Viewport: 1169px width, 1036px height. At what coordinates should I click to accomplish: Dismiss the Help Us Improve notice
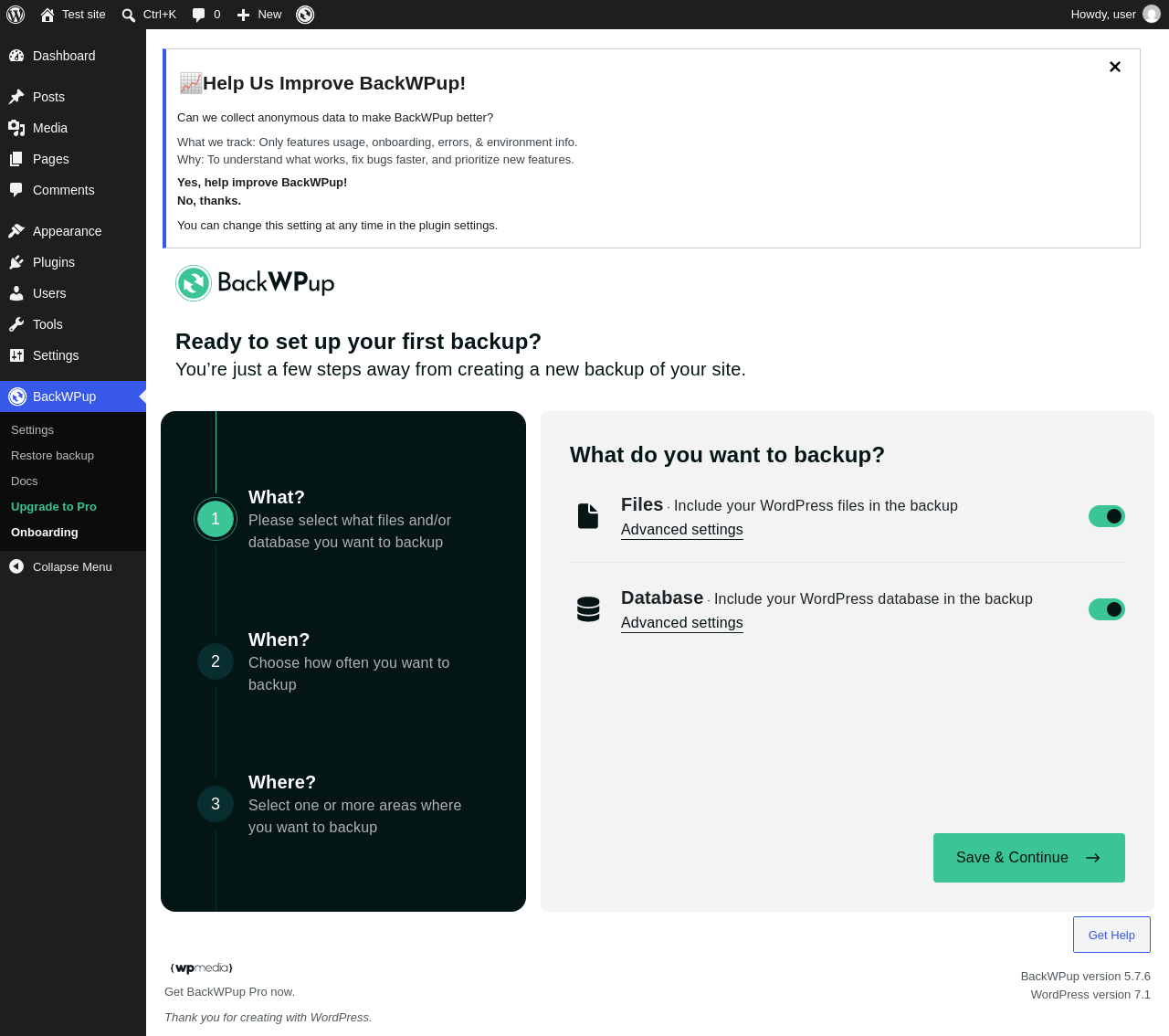pos(1115,67)
